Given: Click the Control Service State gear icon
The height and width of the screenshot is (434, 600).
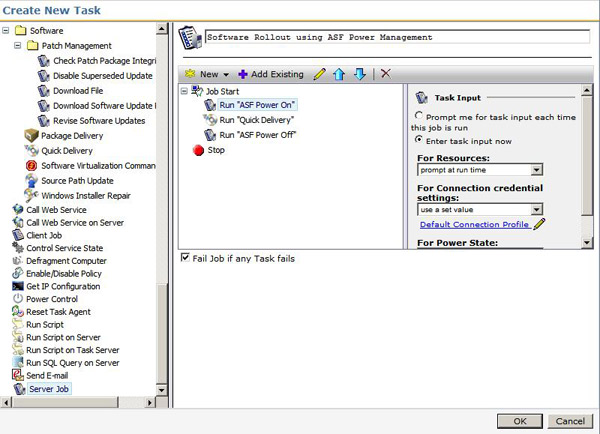Looking at the screenshot, I should pyautogui.click(x=18, y=248).
